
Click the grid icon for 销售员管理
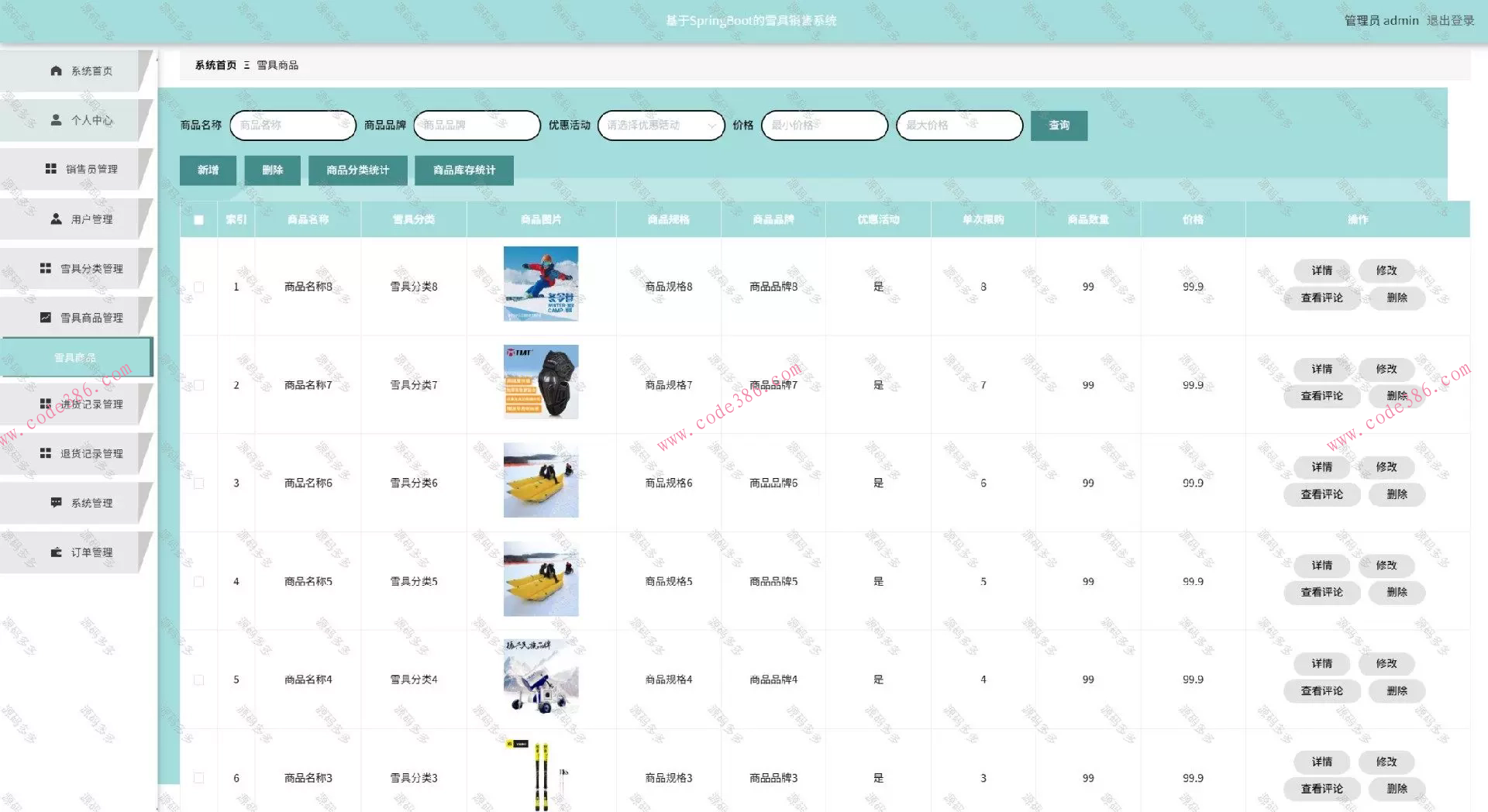[51, 169]
